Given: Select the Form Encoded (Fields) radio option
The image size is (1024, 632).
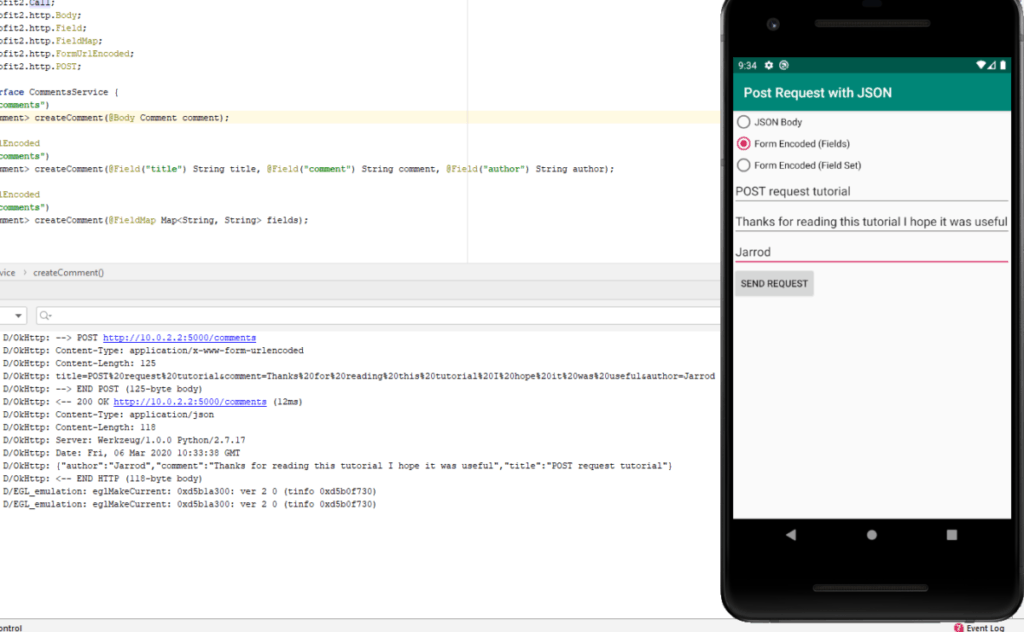Looking at the screenshot, I should coord(743,144).
